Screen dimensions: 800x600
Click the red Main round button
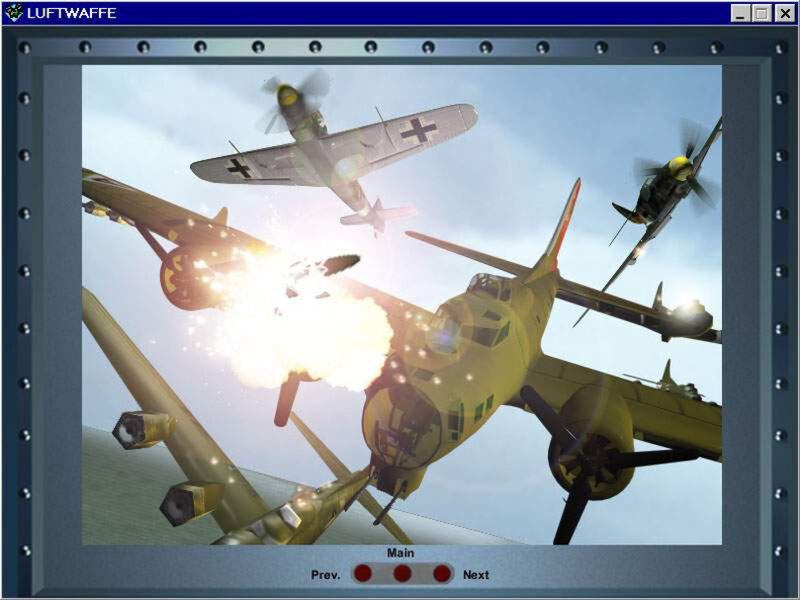(x=402, y=573)
